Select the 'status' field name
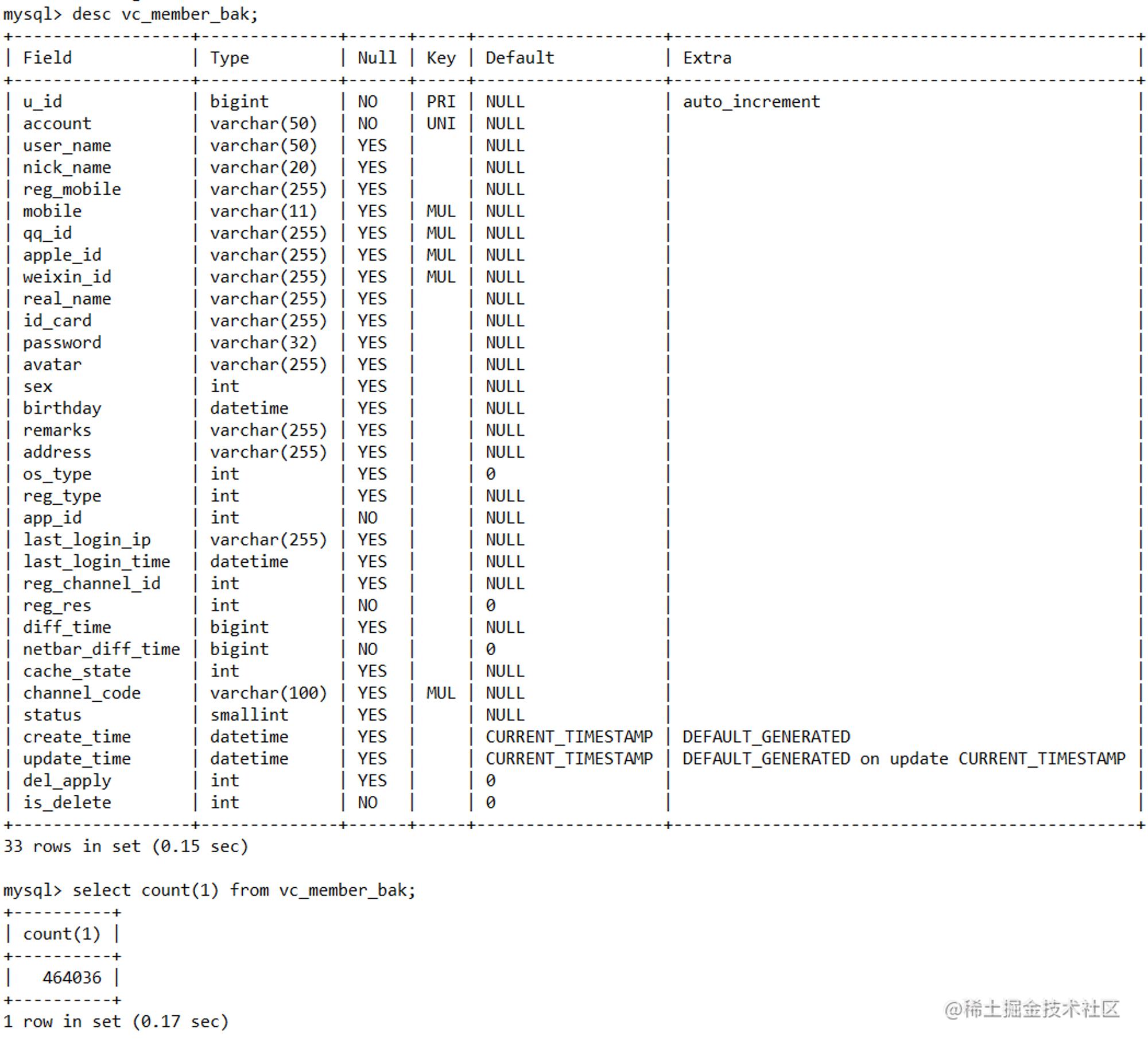Viewport: 1148px width, 1048px height. pos(52,715)
